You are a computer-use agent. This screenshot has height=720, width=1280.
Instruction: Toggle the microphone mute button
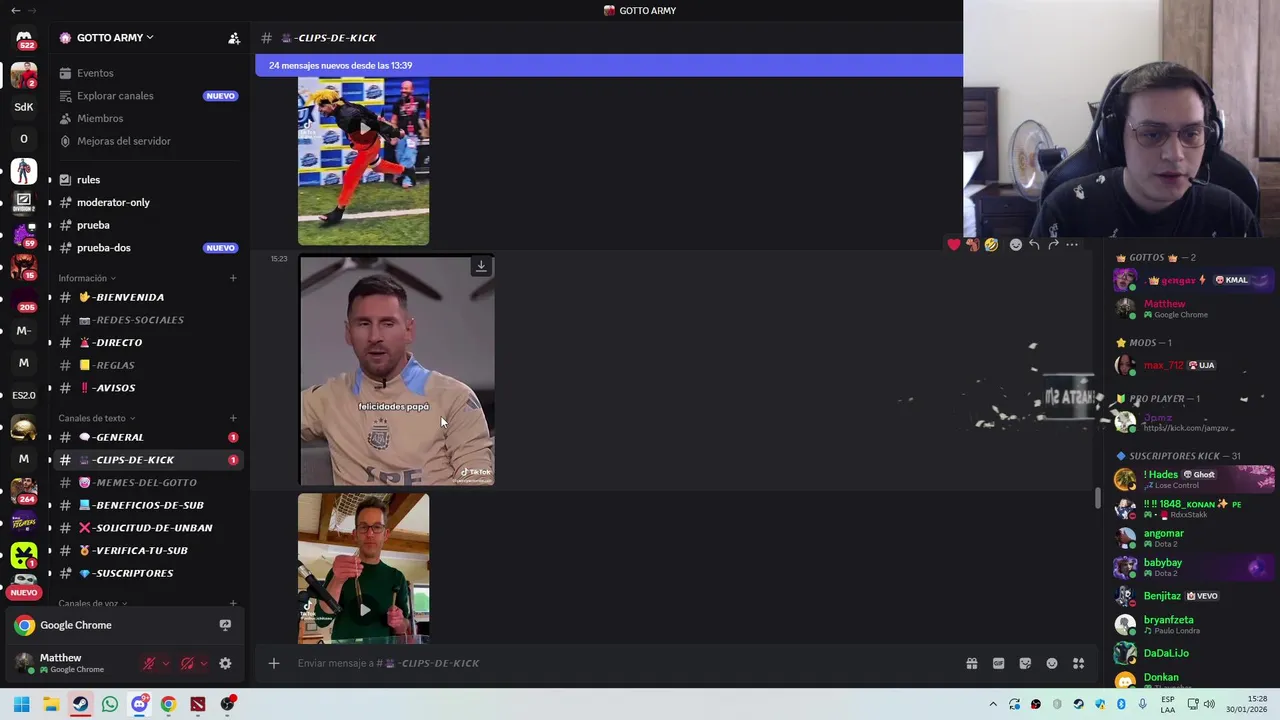(x=149, y=663)
